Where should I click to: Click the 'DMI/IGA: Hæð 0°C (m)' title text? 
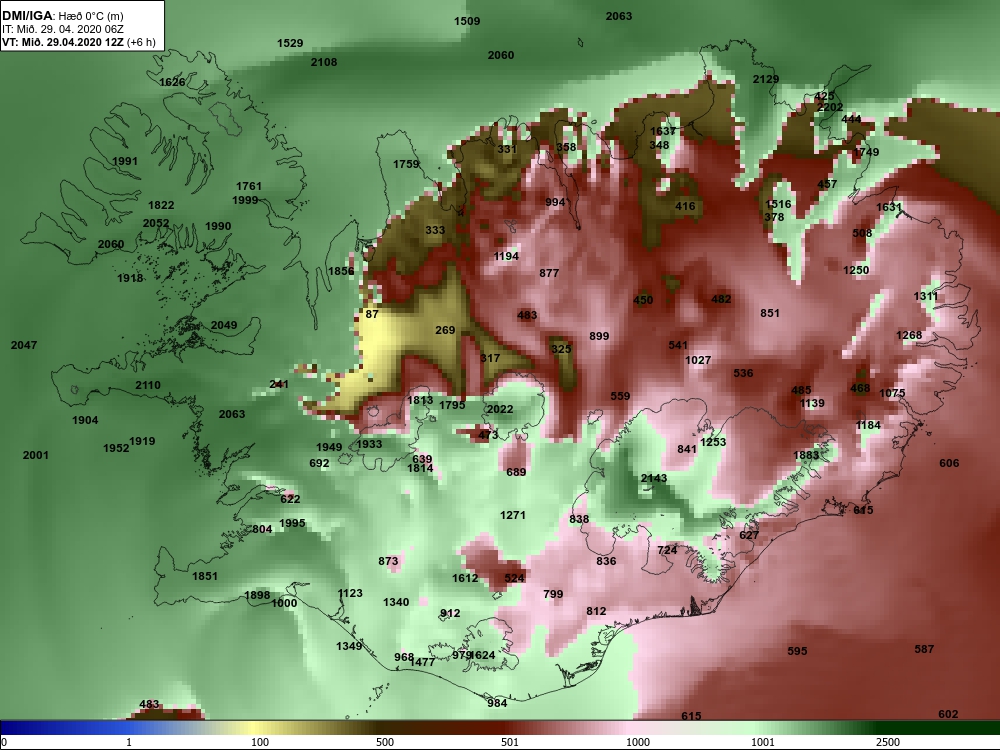(62, 16)
